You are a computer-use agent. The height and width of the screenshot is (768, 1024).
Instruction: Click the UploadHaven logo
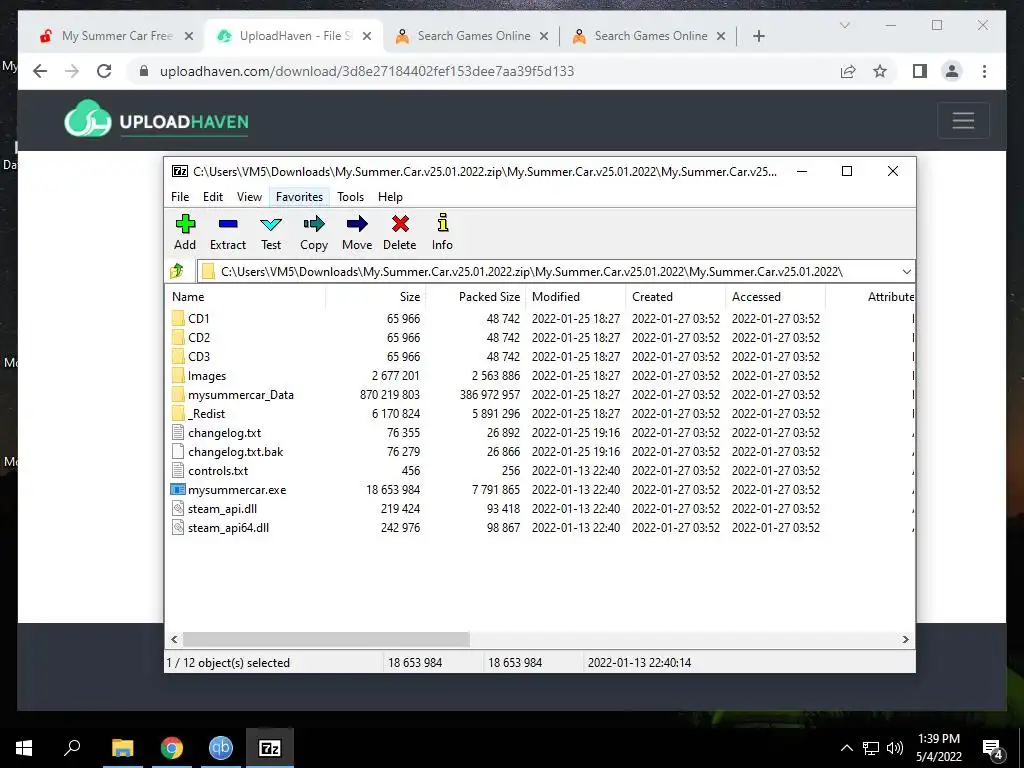(x=156, y=119)
